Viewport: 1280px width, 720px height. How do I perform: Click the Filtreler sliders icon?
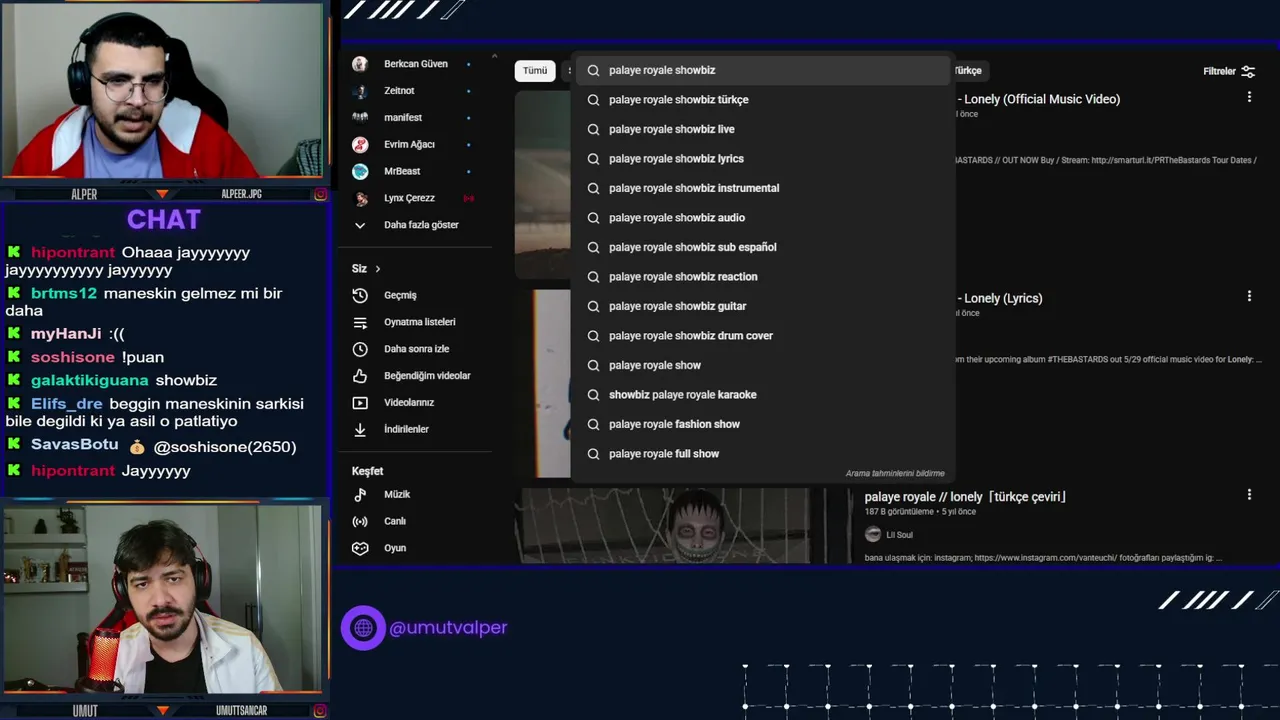(x=1248, y=71)
